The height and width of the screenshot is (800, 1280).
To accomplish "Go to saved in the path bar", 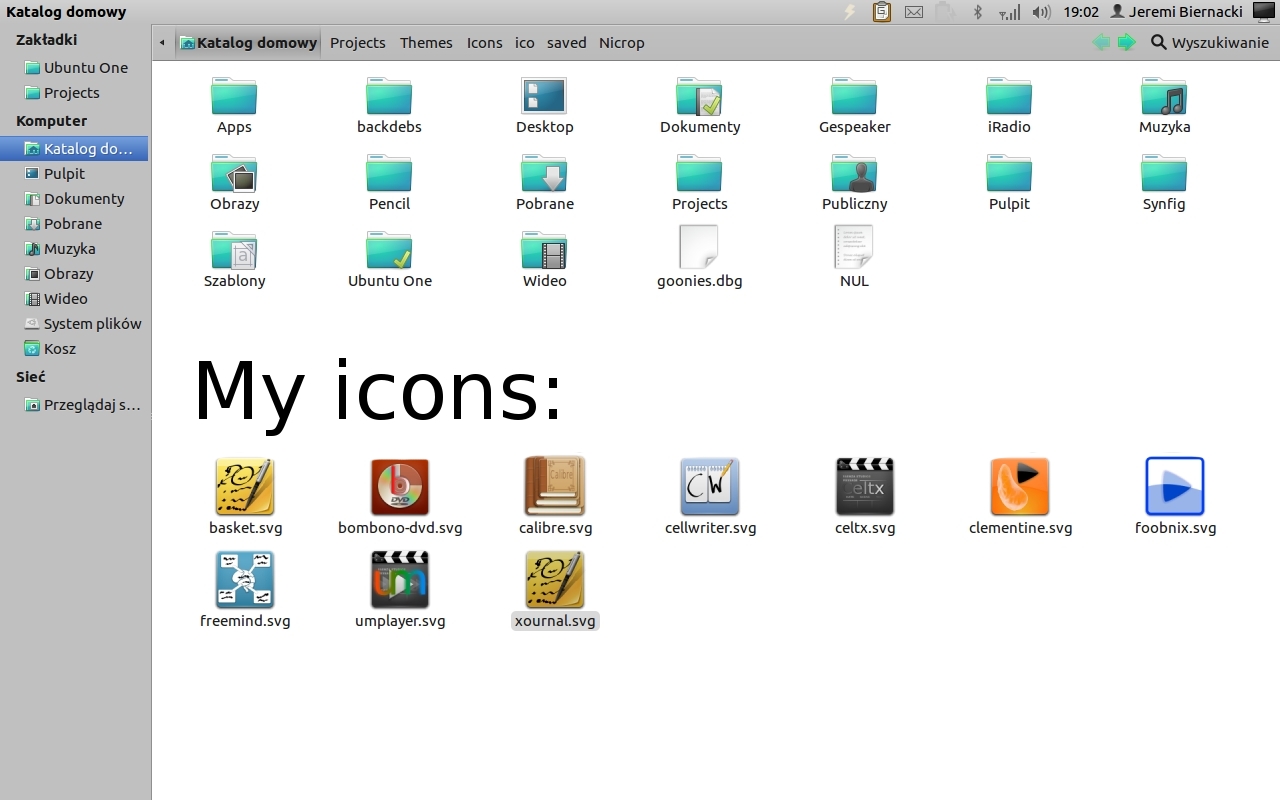I will tap(567, 43).
